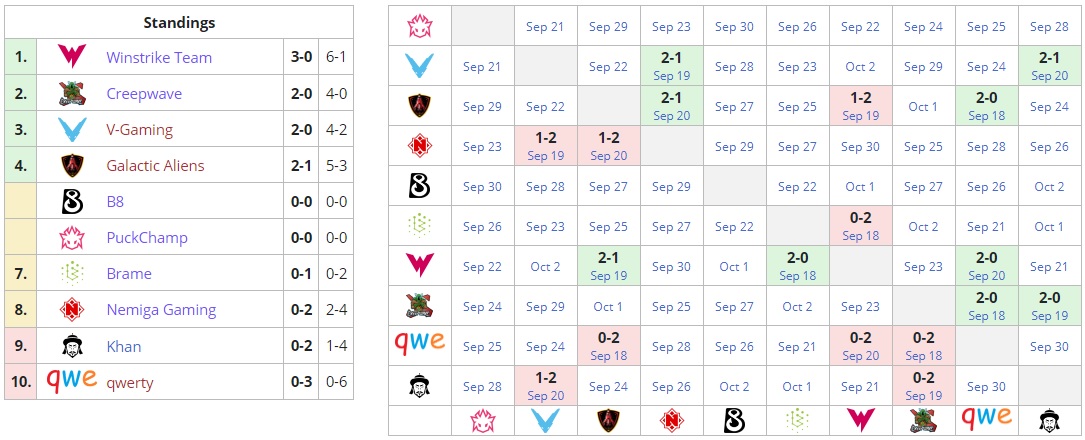The width and height of the screenshot is (1085, 440).
Task: Click Winstrike Team logo in Standings table
Action: [71, 57]
